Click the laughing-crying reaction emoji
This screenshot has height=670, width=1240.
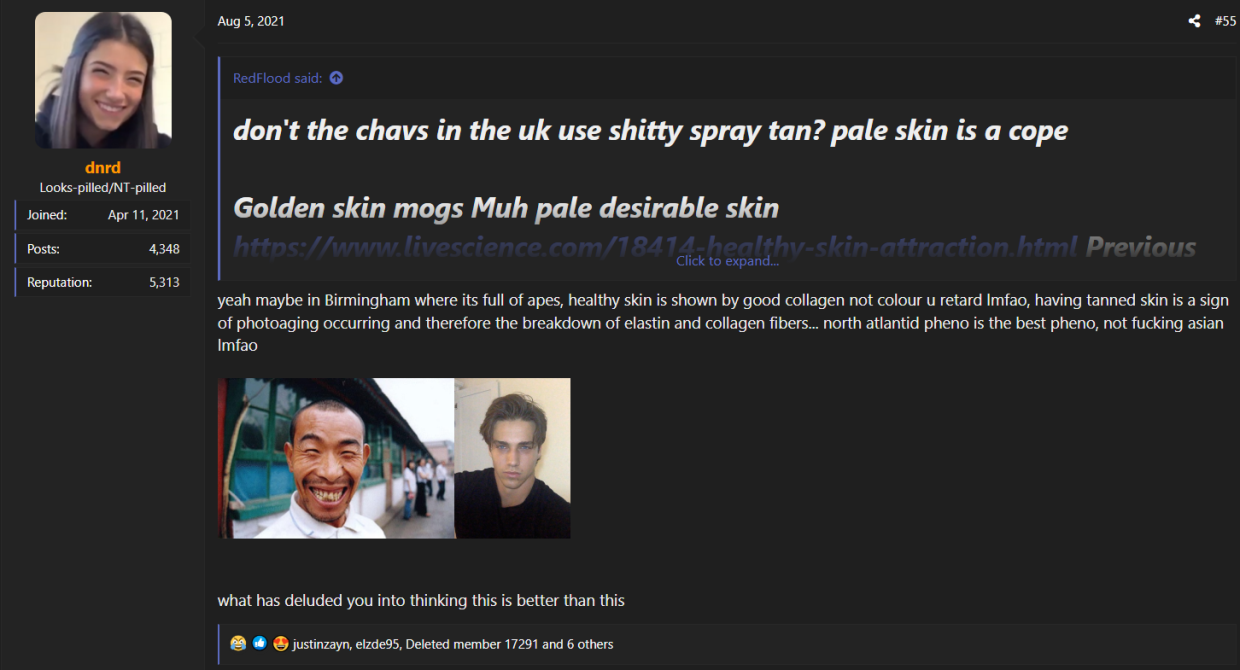point(238,643)
